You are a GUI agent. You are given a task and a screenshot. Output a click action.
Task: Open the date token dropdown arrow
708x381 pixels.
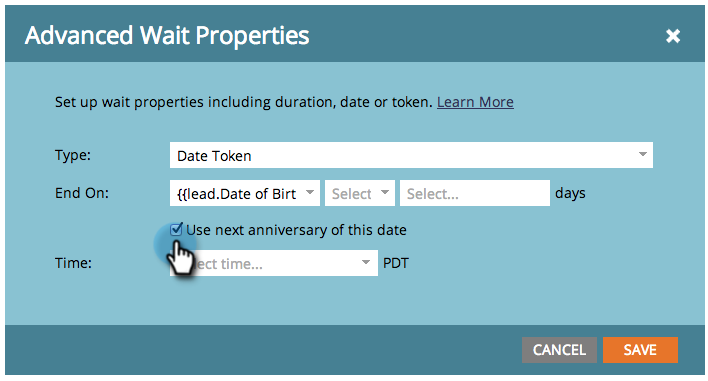[x=310, y=193]
